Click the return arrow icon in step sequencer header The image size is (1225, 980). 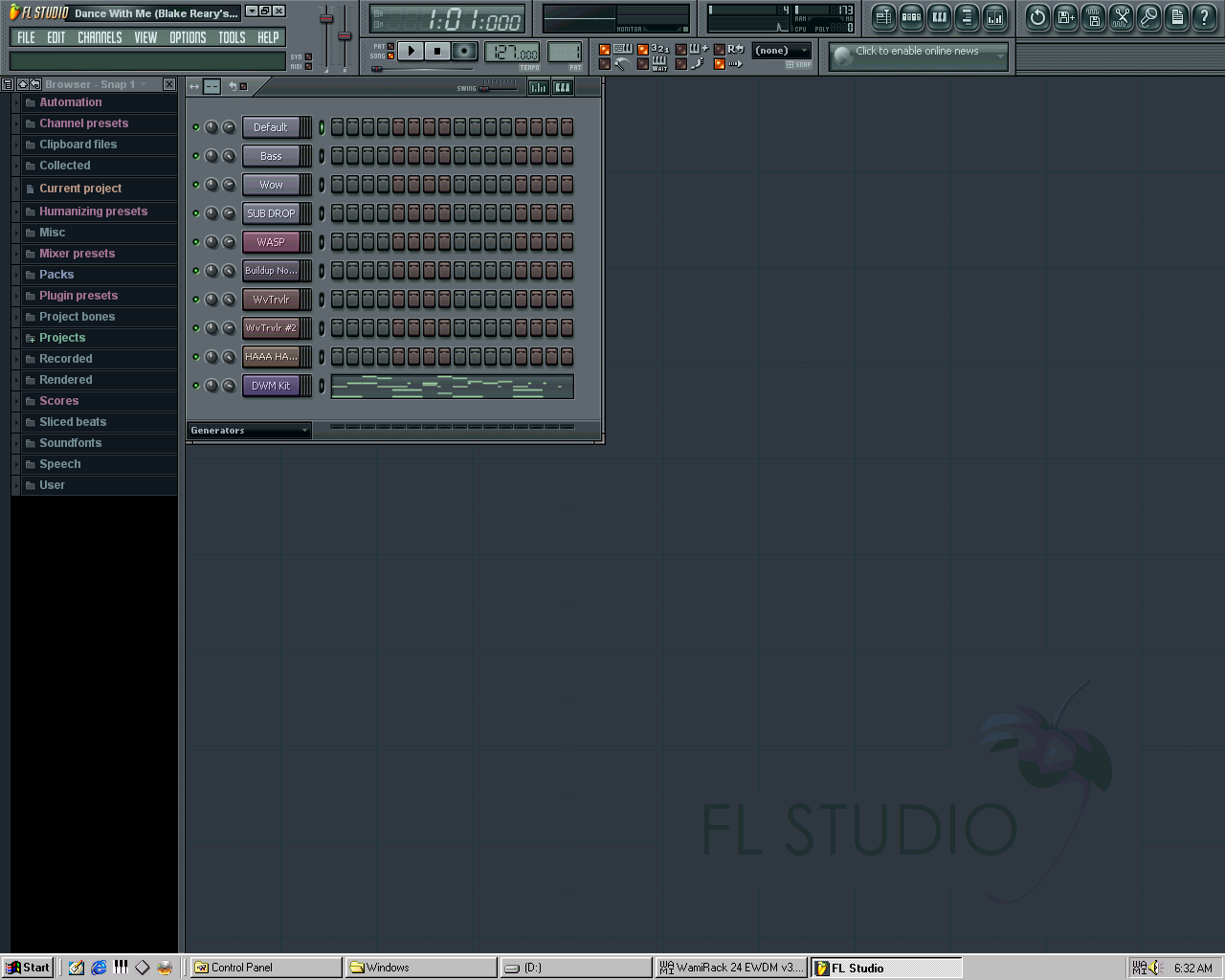click(233, 86)
